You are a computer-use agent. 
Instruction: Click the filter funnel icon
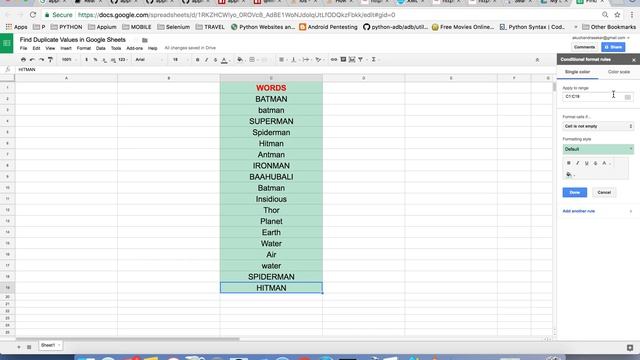pos(361,60)
